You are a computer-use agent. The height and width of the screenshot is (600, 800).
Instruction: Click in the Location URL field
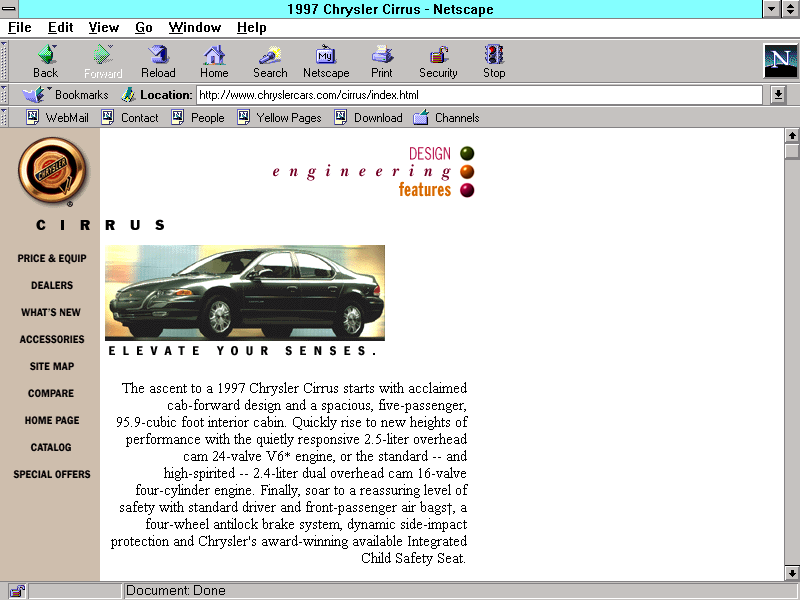point(478,95)
